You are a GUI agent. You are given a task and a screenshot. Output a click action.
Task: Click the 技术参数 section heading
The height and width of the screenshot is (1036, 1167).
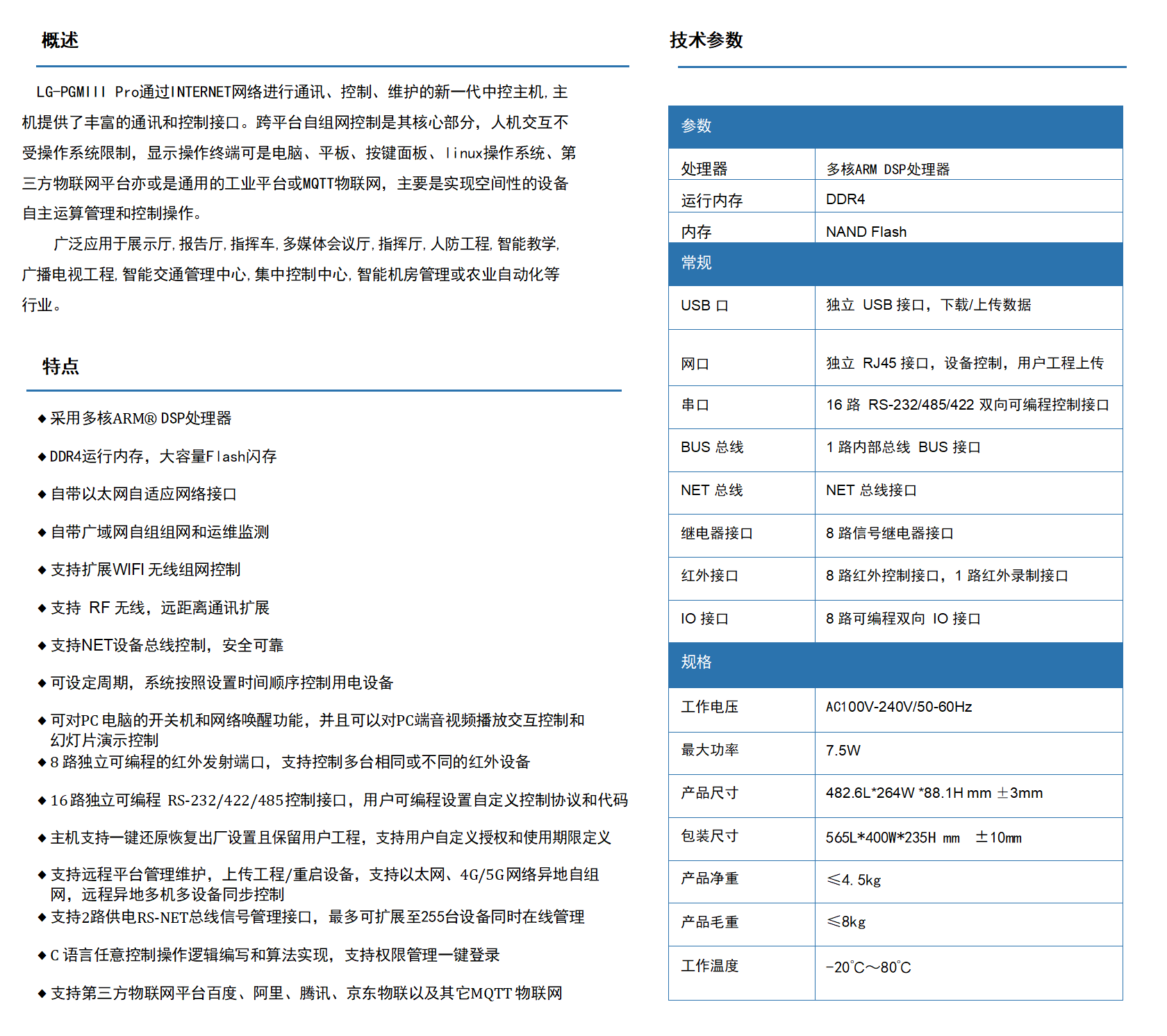pyautogui.click(x=706, y=40)
